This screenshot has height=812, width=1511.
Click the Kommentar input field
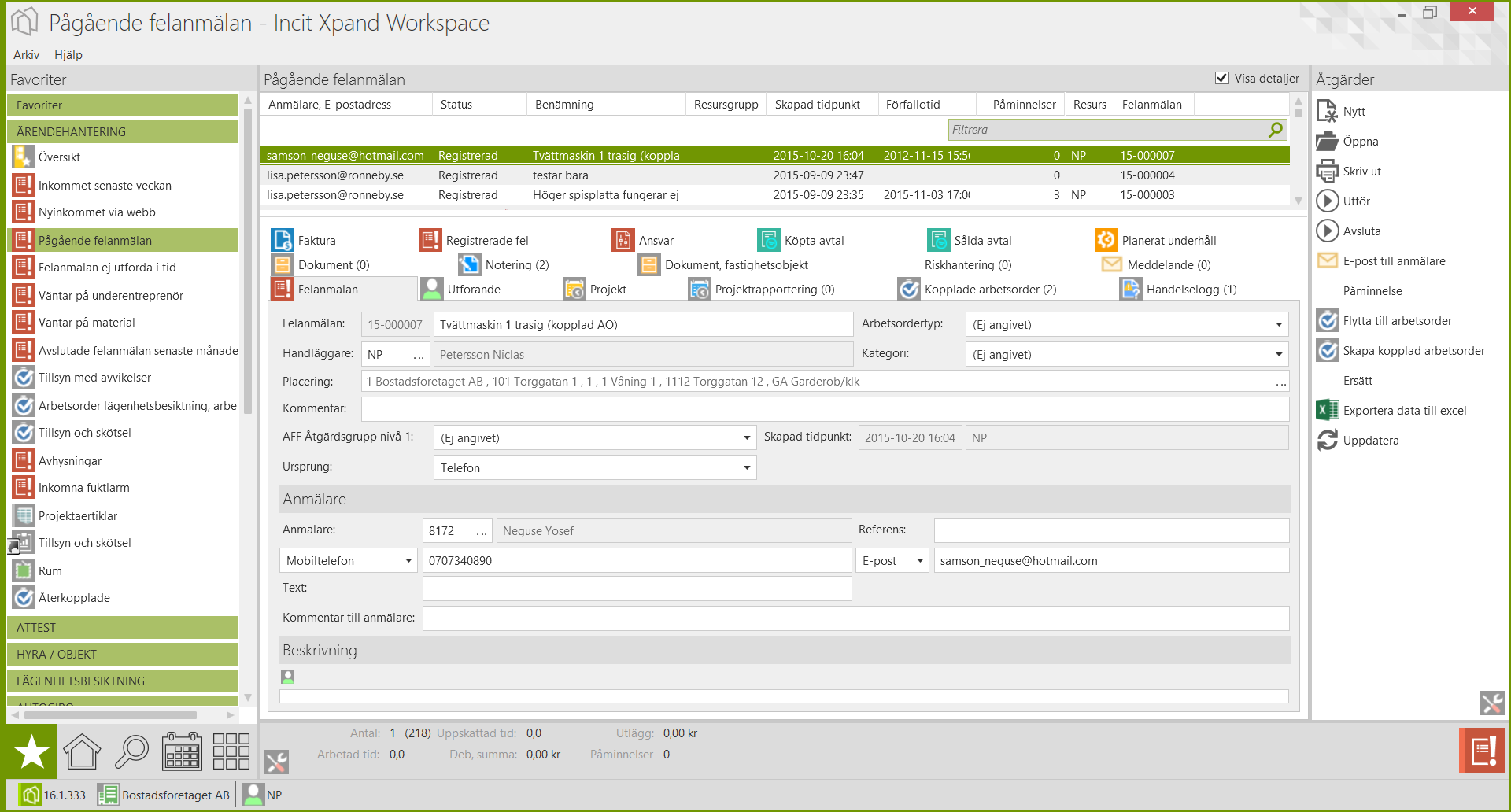coord(825,408)
